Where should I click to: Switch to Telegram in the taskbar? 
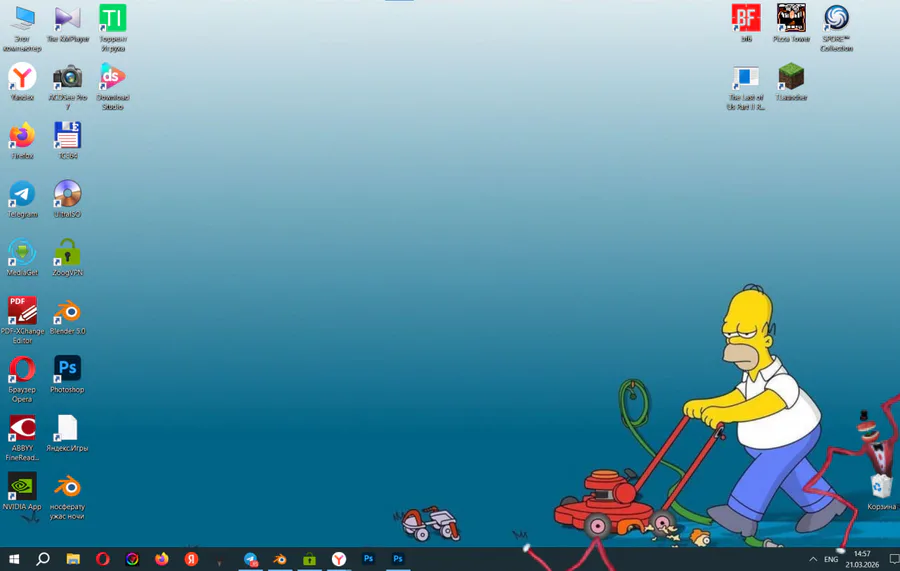(x=250, y=559)
